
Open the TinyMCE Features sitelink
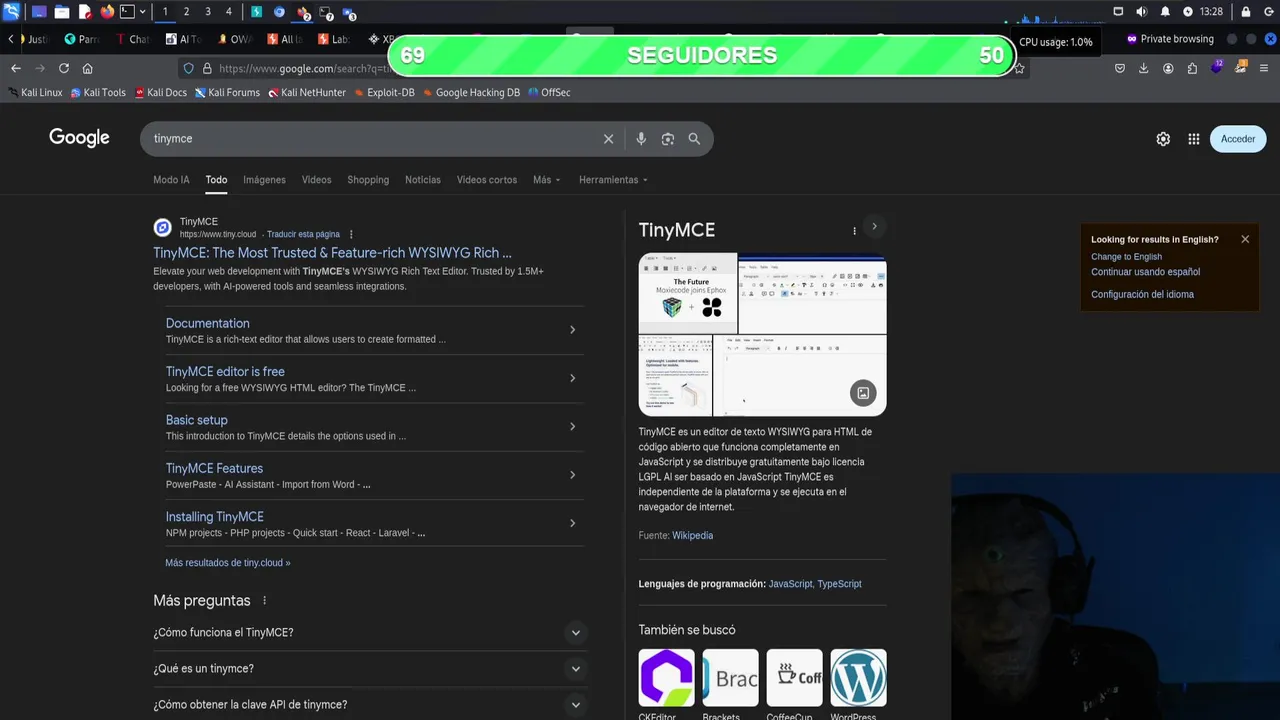214,468
